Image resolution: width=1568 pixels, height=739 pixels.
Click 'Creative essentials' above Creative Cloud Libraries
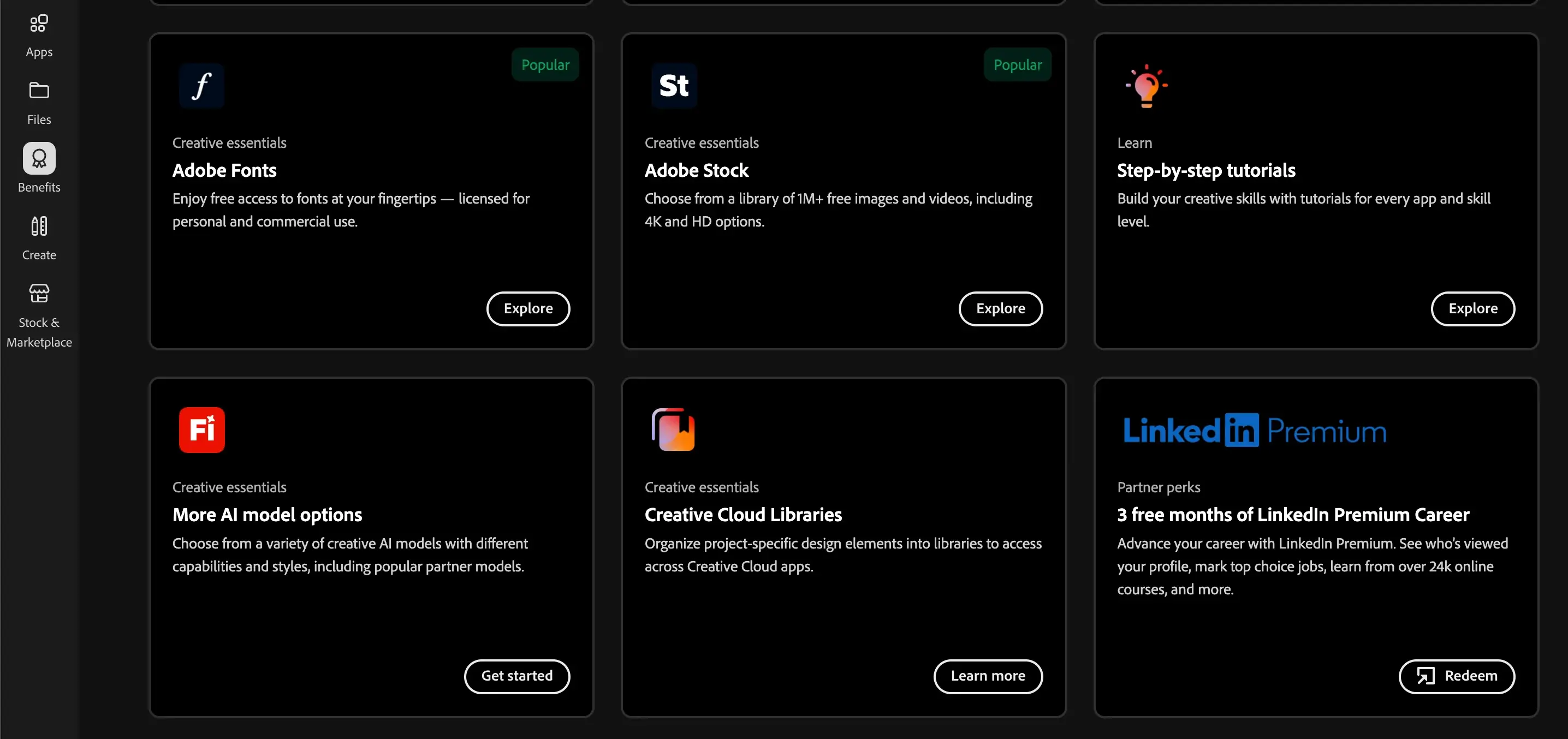(x=701, y=487)
